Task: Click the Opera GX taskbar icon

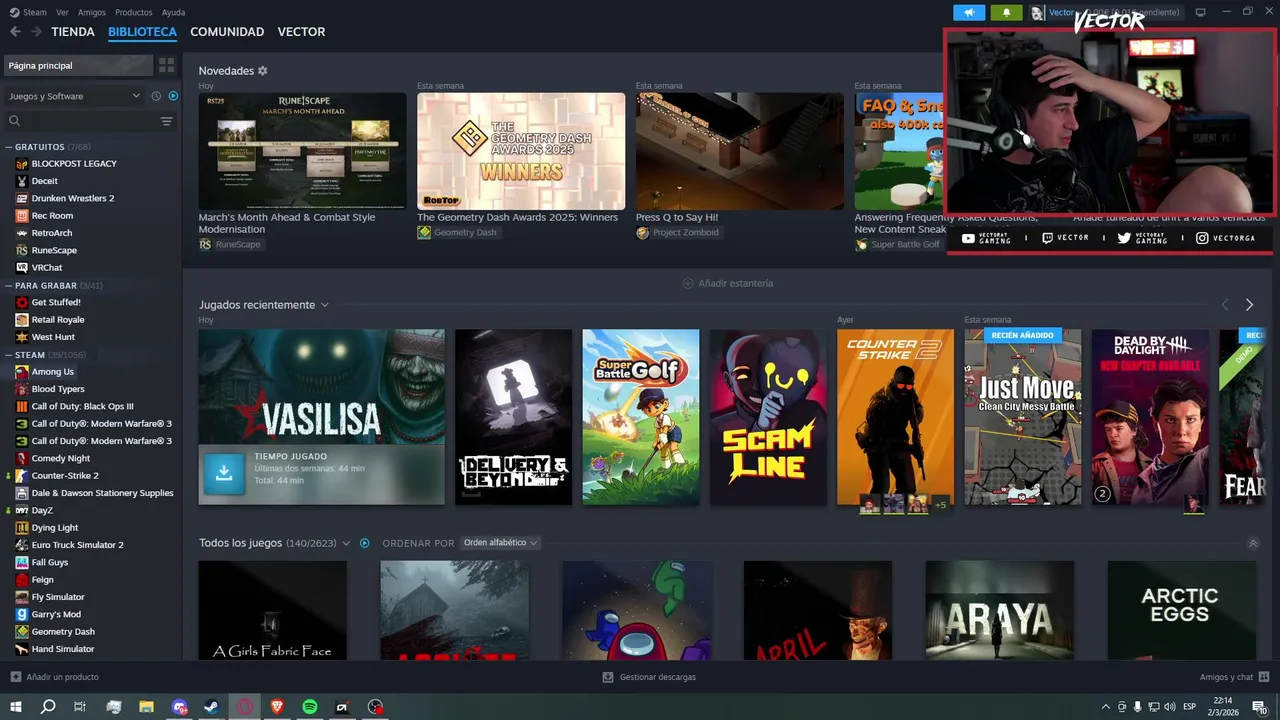Action: 245,707
